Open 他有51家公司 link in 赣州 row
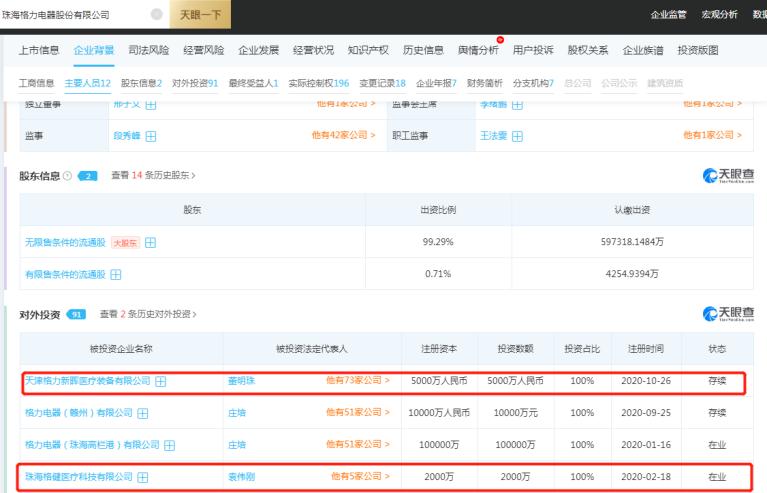Image resolution: width=767 pixels, height=493 pixels. pyautogui.click(x=358, y=412)
